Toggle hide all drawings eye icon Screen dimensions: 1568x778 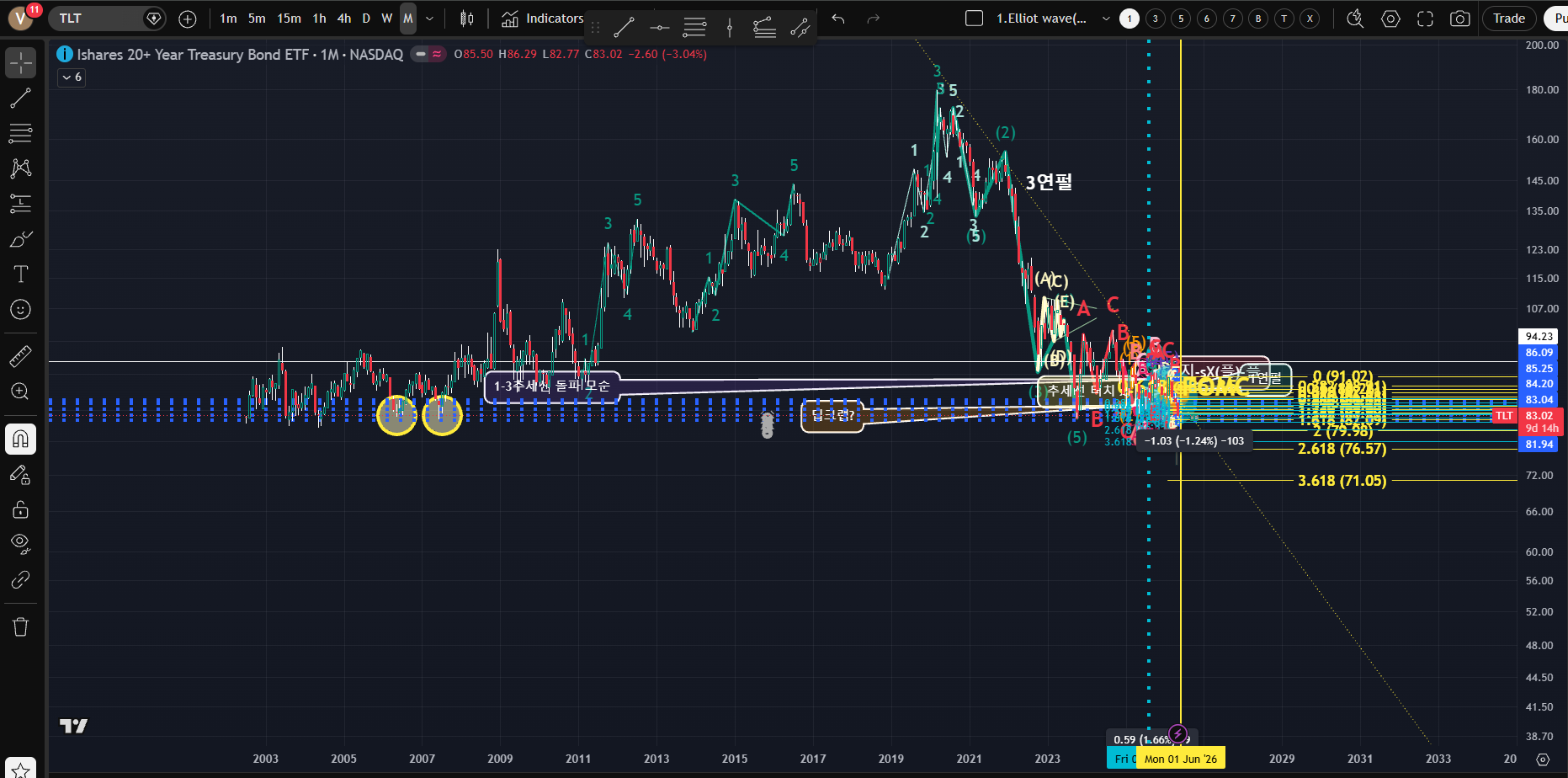pos(21,544)
